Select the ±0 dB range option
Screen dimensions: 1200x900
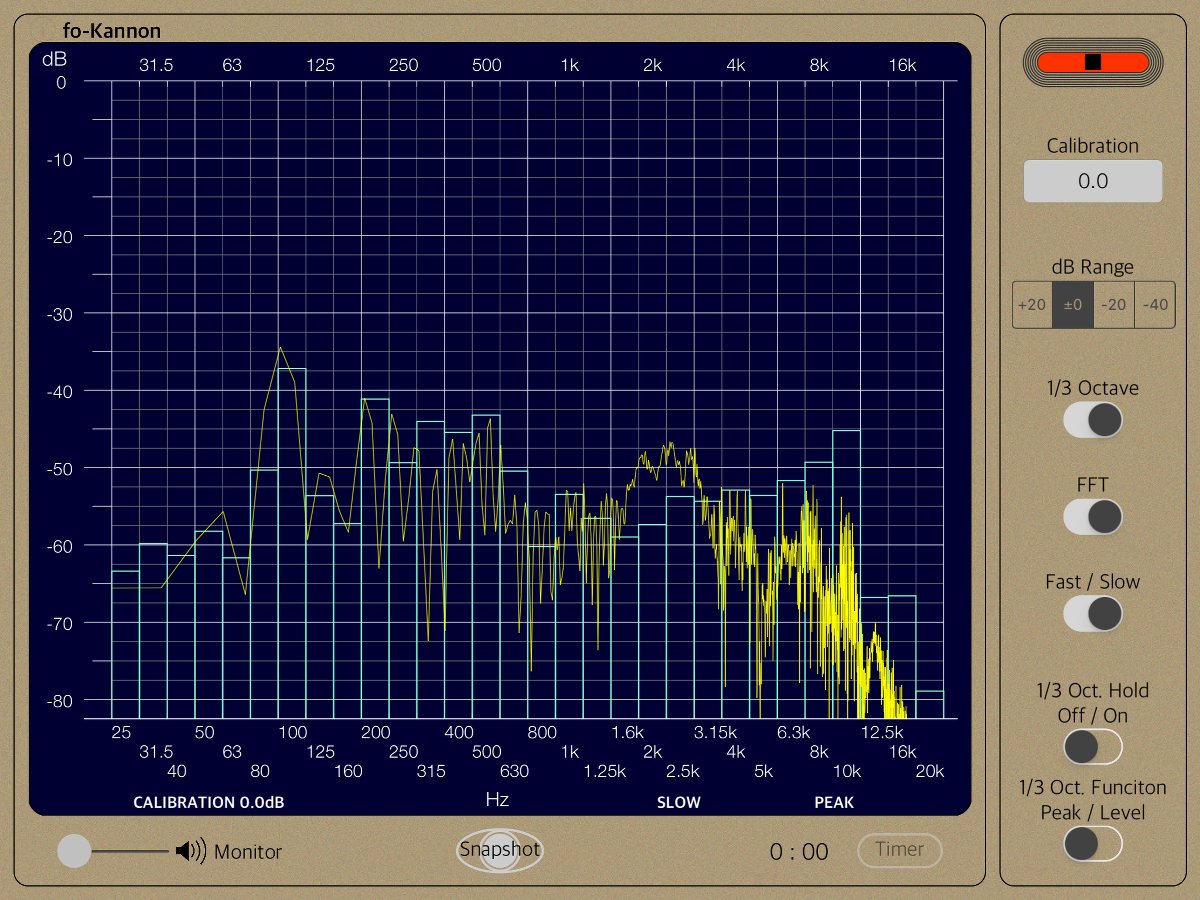(1072, 305)
